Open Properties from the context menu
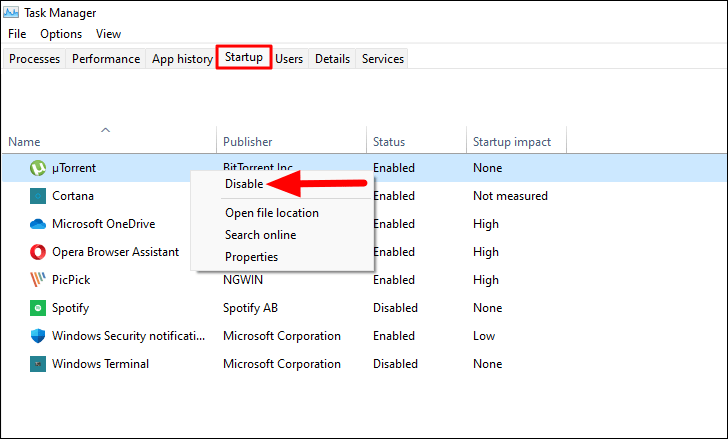This screenshot has height=439, width=728. [x=251, y=257]
